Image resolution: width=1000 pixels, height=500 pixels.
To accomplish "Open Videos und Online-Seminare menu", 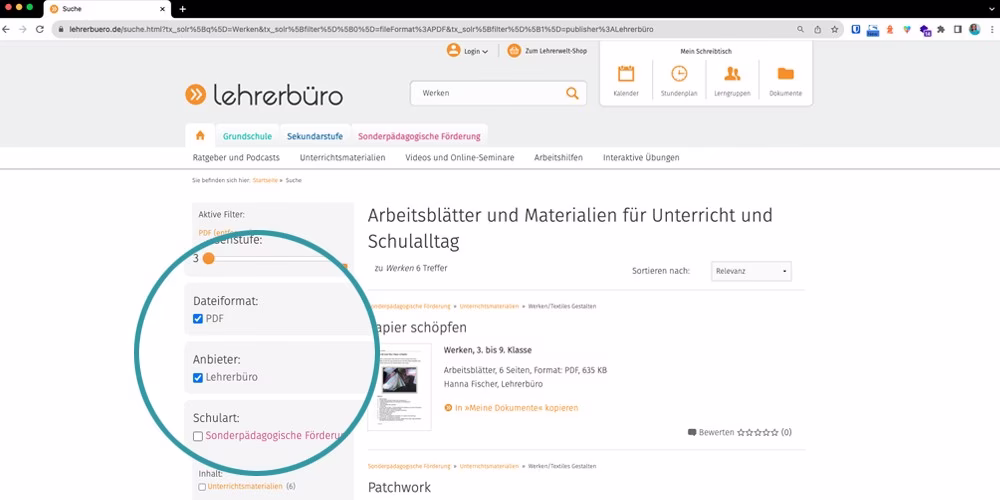I will pos(460,158).
